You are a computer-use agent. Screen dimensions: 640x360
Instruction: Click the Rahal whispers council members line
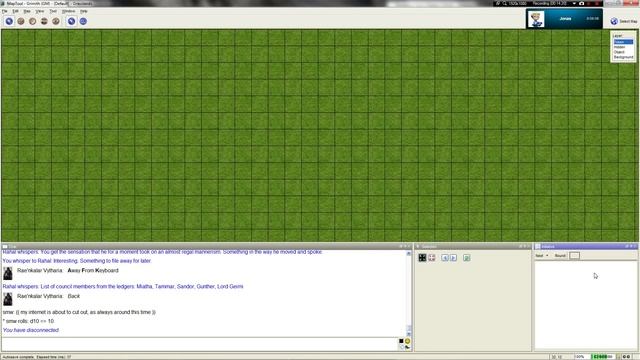(123, 287)
